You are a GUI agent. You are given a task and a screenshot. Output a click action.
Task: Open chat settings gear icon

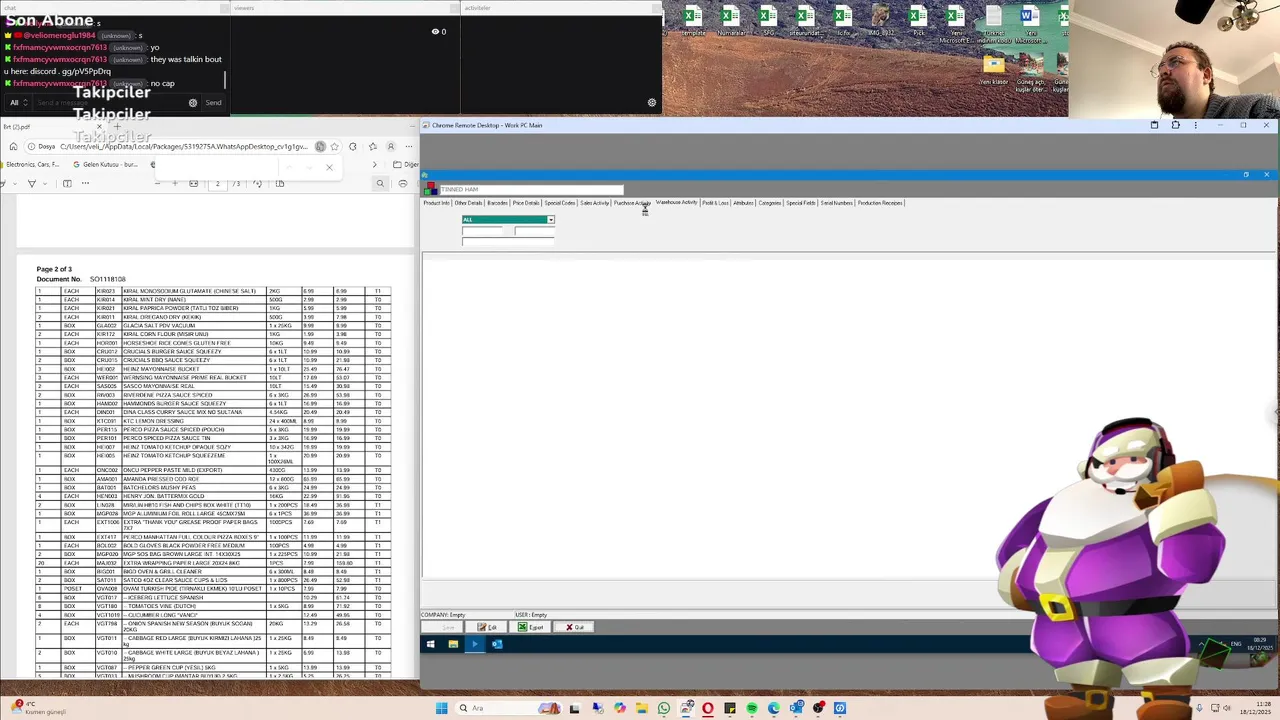click(193, 102)
